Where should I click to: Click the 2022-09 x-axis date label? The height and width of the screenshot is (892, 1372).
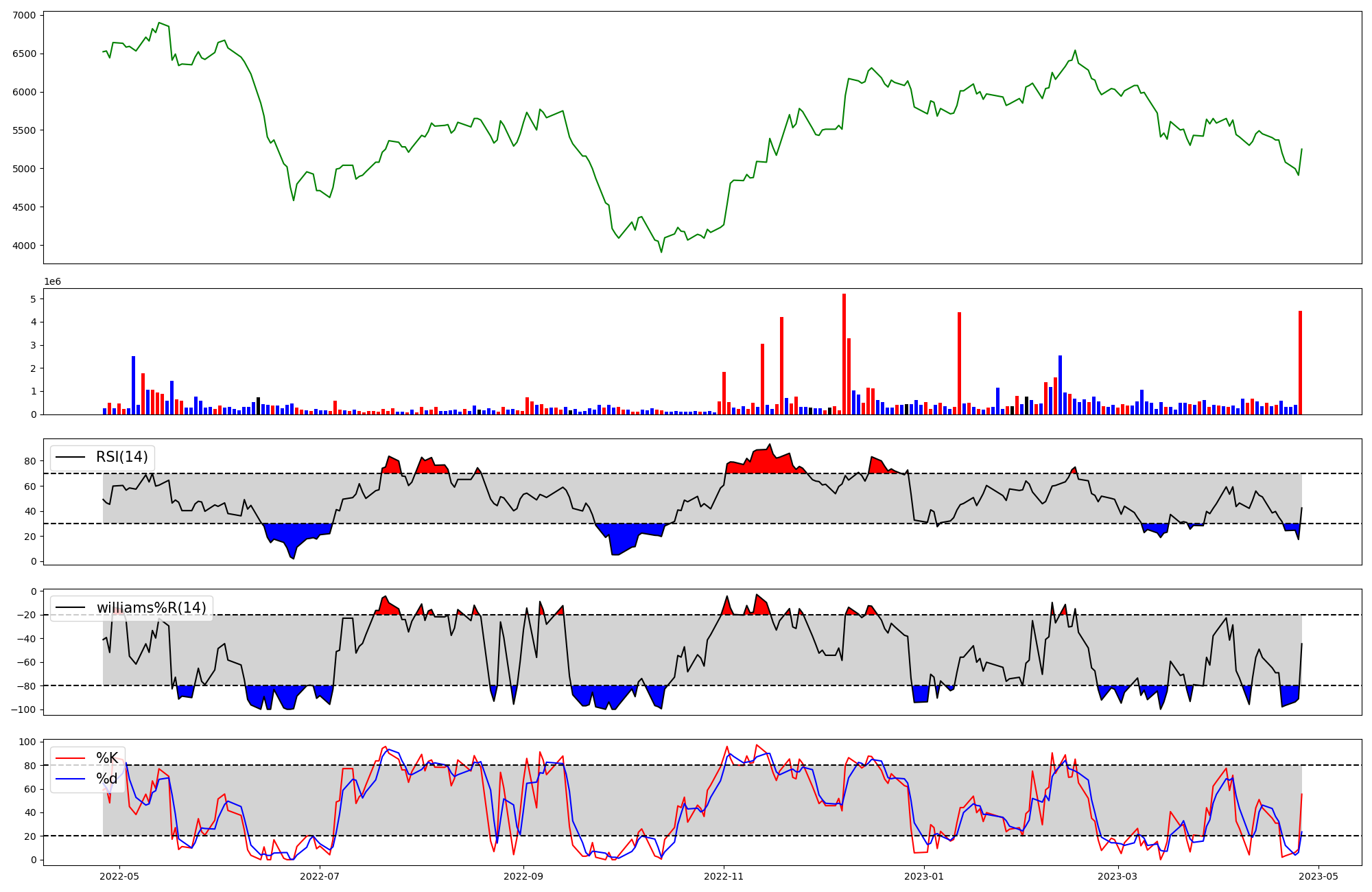524,876
